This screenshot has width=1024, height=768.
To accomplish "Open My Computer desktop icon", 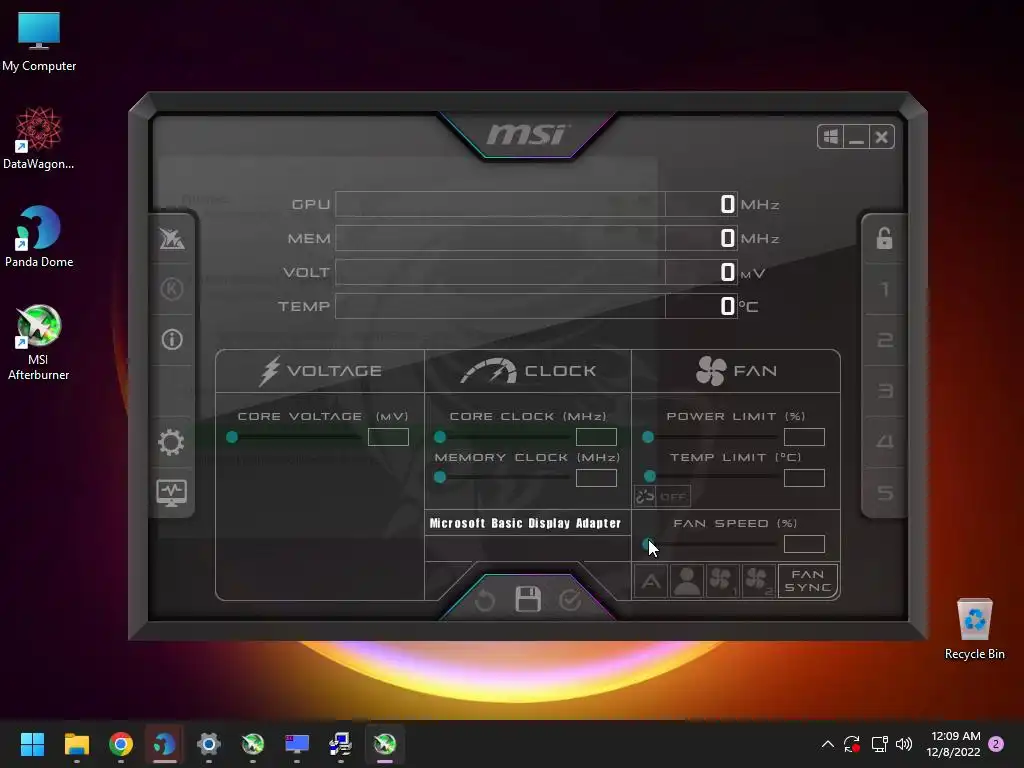I will (x=39, y=41).
